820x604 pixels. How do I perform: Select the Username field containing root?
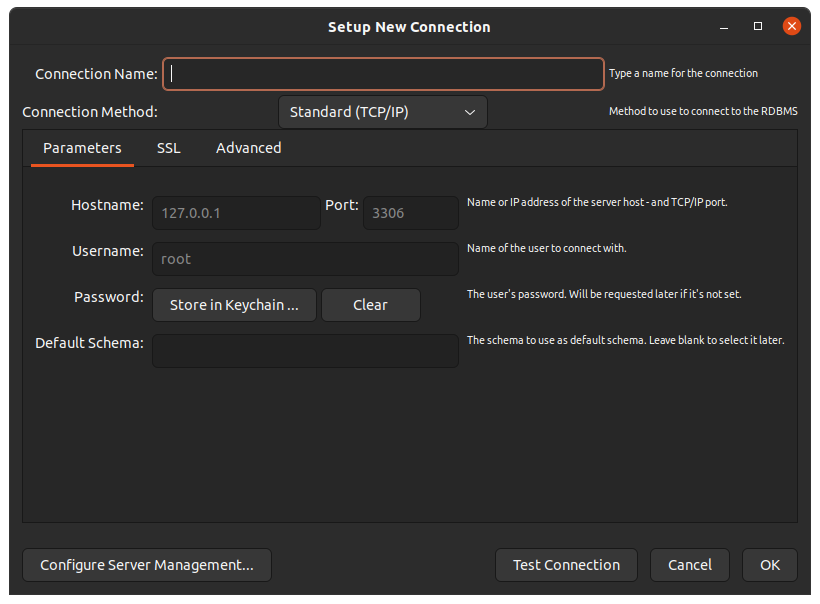coord(305,259)
